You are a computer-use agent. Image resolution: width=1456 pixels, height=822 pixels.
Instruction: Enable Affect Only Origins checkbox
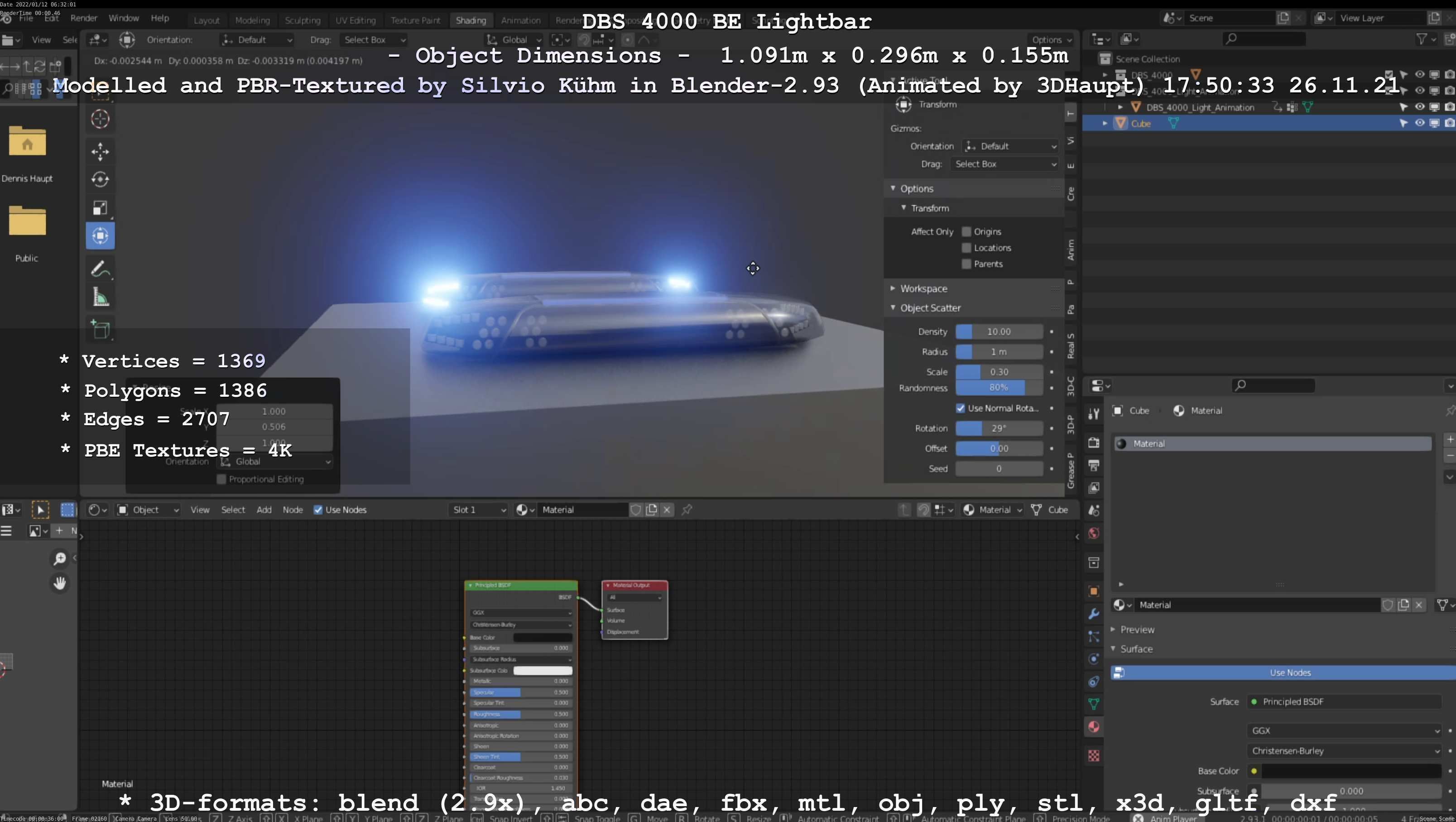click(966, 232)
